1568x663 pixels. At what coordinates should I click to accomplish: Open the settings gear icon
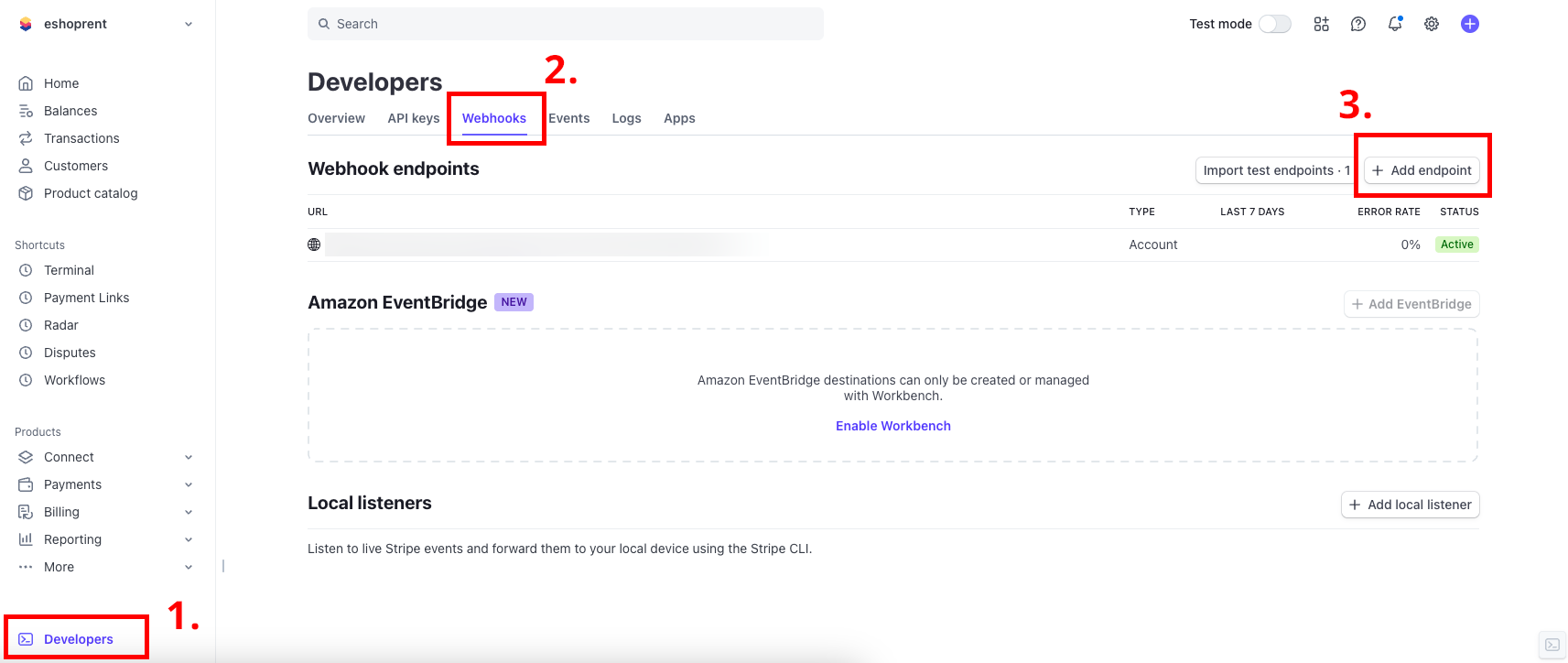[x=1432, y=24]
